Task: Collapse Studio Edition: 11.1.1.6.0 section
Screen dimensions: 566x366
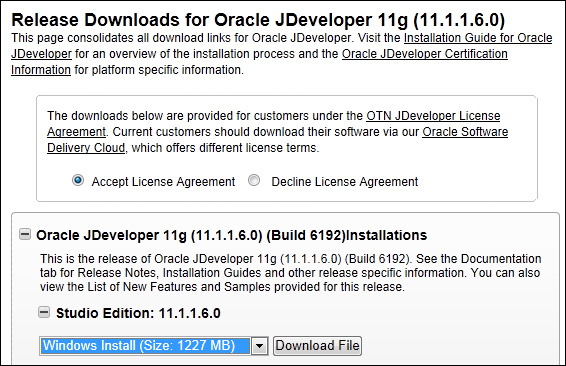Action: [x=44, y=312]
